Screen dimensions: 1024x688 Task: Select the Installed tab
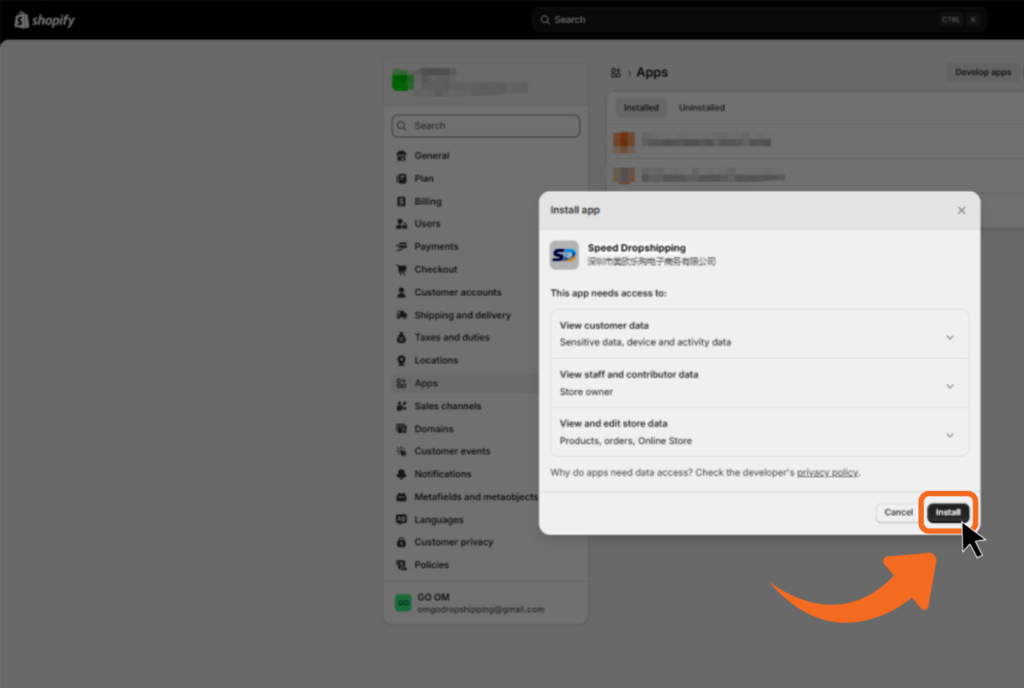coord(641,108)
